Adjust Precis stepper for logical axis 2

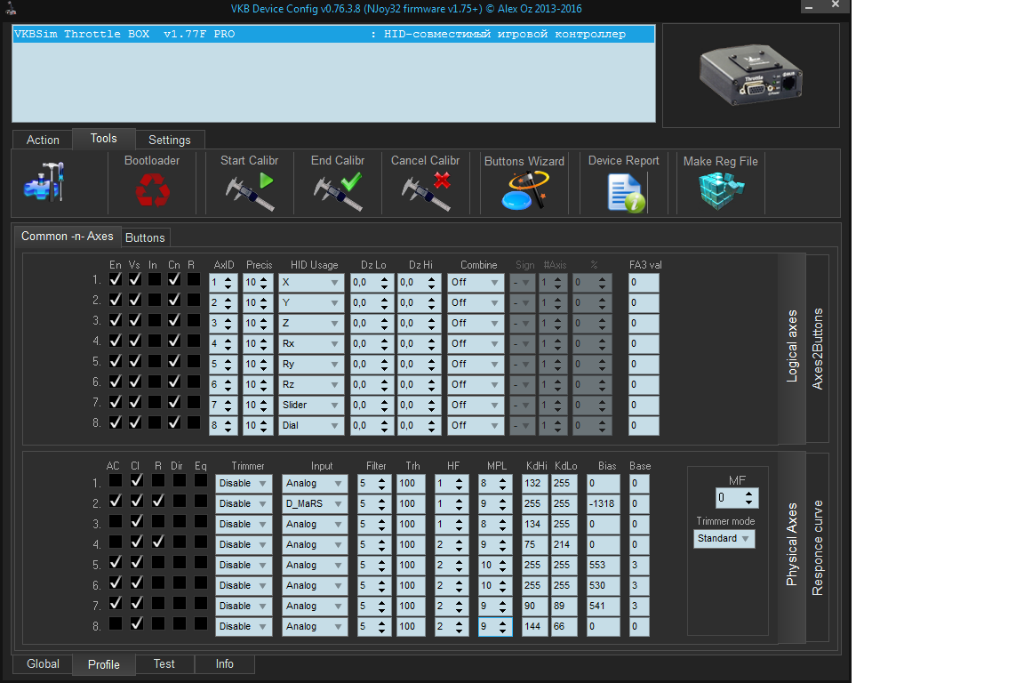point(264,303)
